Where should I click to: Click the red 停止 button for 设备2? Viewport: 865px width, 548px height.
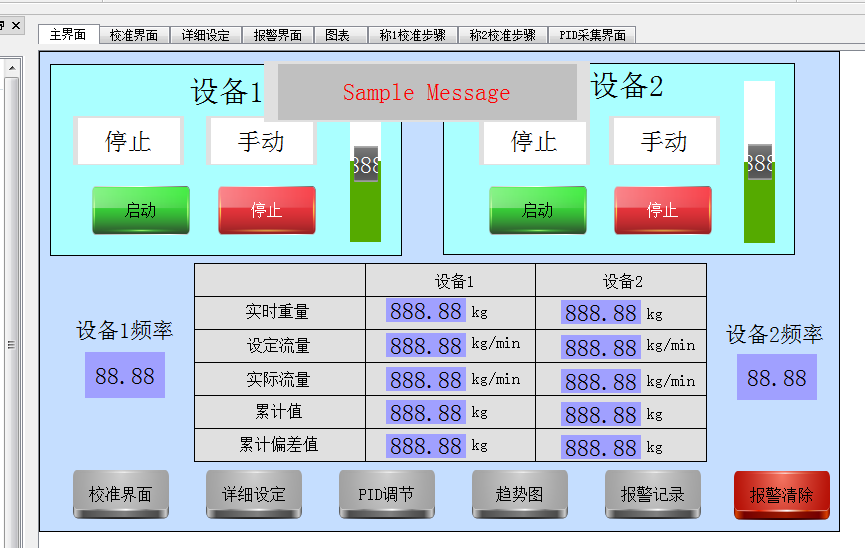click(x=663, y=210)
